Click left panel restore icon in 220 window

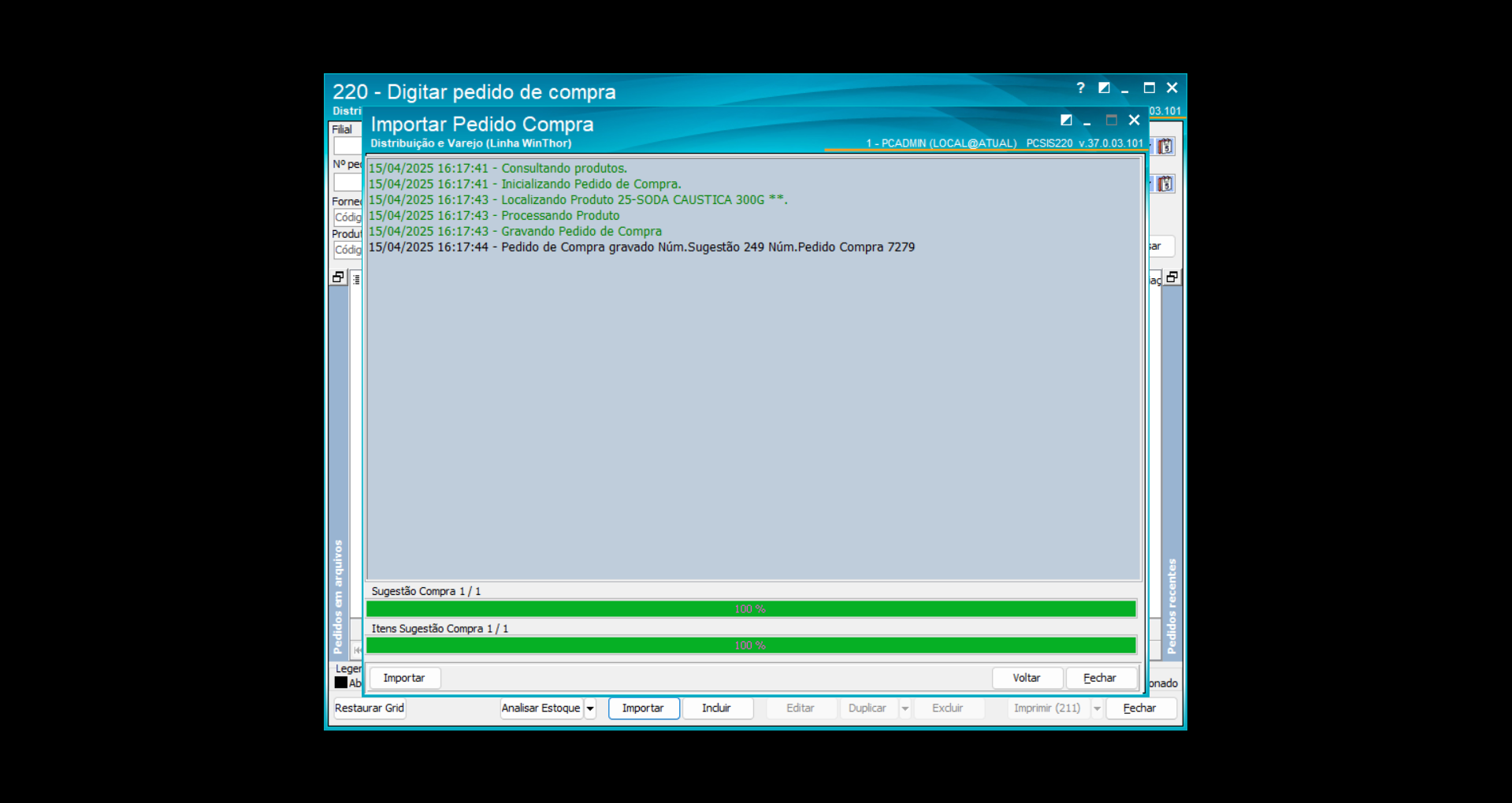338,277
